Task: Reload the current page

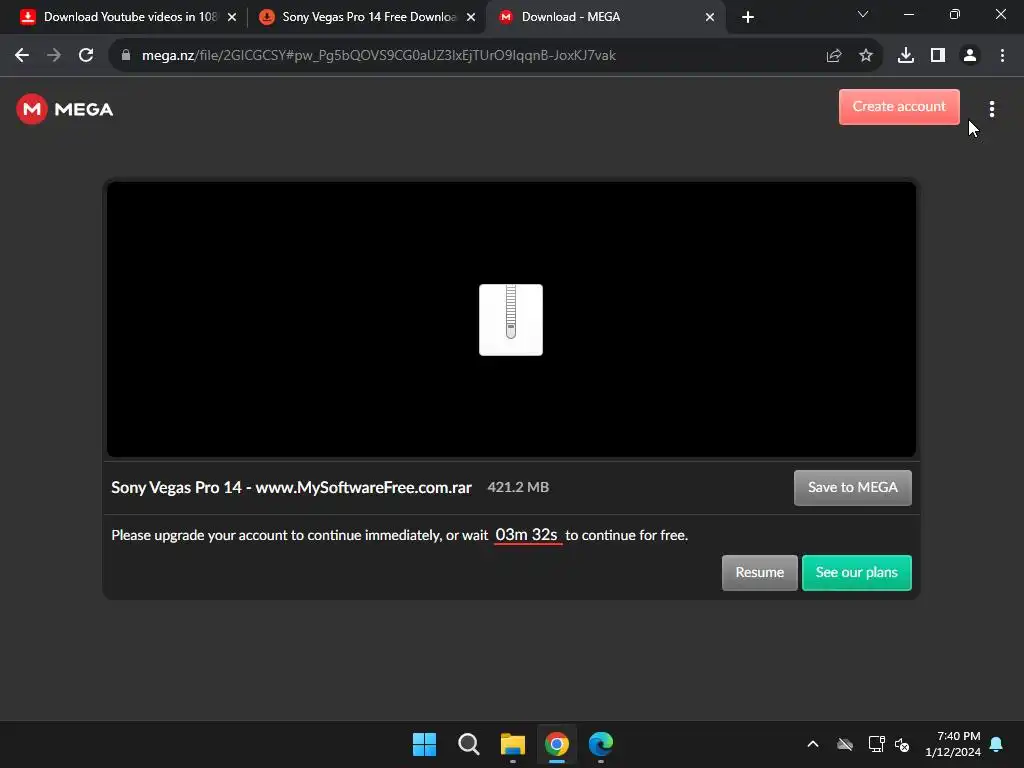Action: [x=86, y=56]
